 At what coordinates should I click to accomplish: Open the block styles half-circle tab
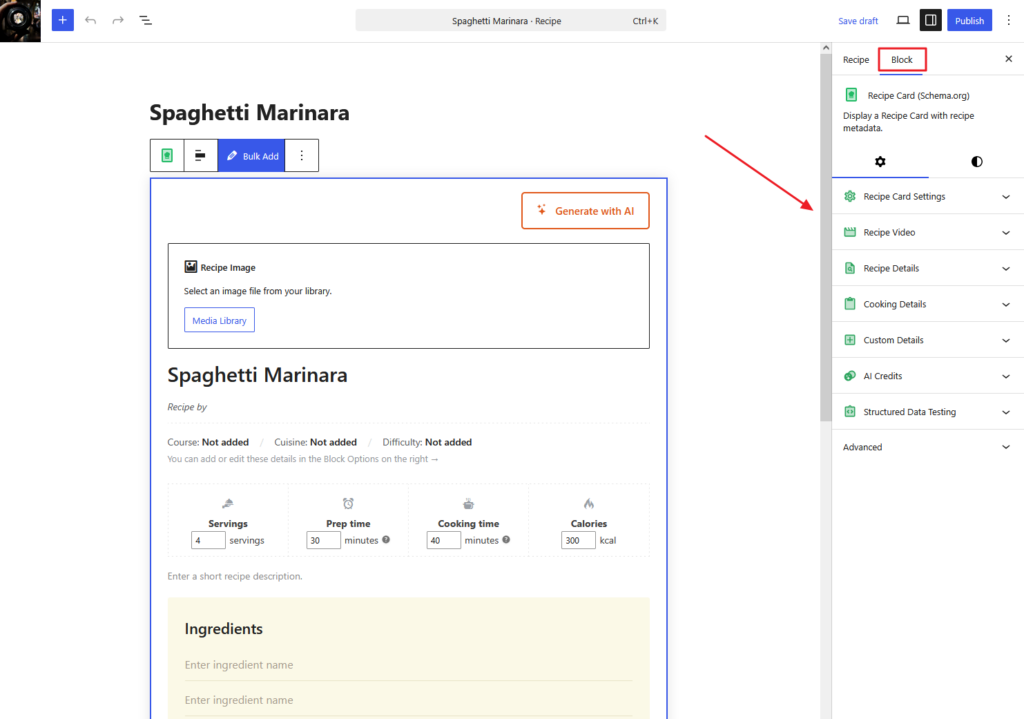(976, 161)
